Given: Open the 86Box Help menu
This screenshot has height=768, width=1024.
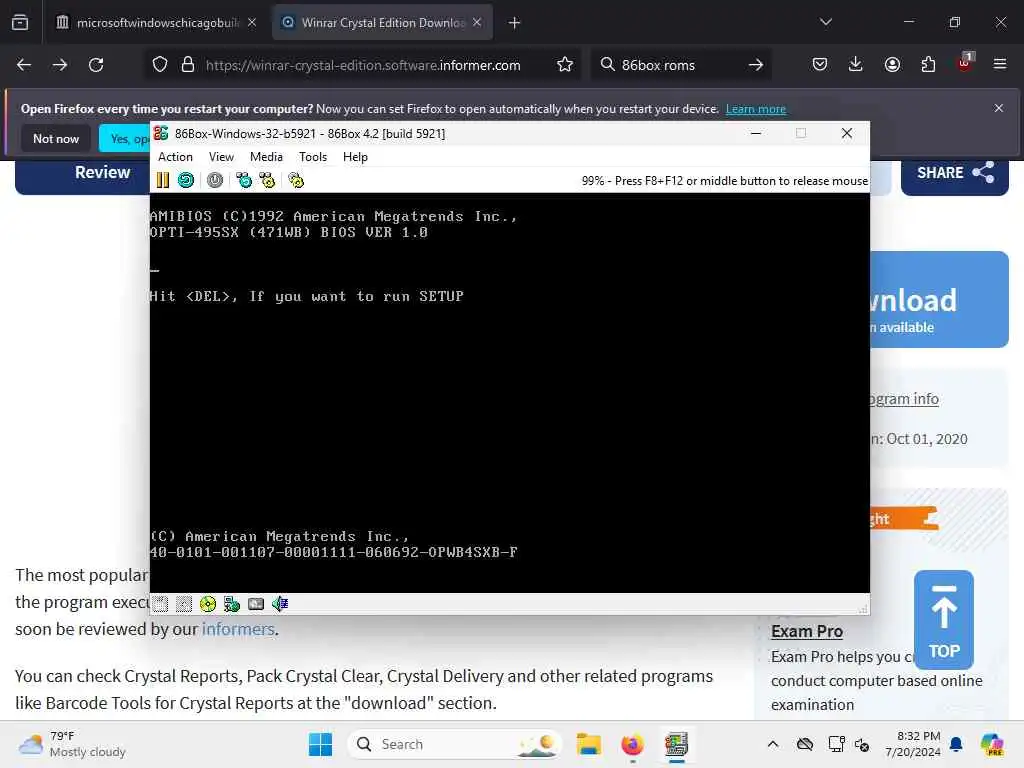Looking at the screenshot, I should [x=355, y=157].
